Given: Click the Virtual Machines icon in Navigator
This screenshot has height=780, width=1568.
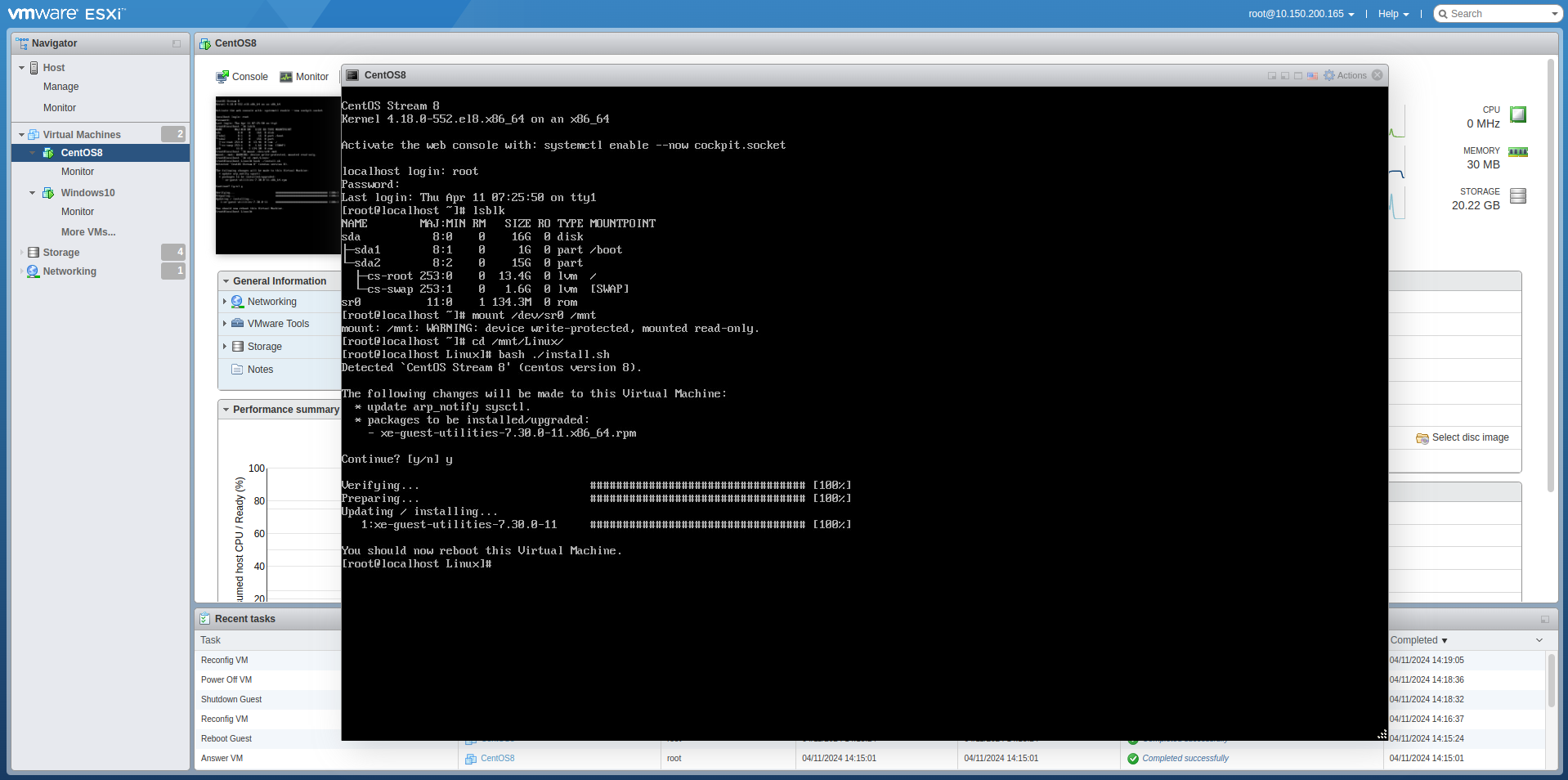Looking at the screenshot, I should (x=34, y=135).
